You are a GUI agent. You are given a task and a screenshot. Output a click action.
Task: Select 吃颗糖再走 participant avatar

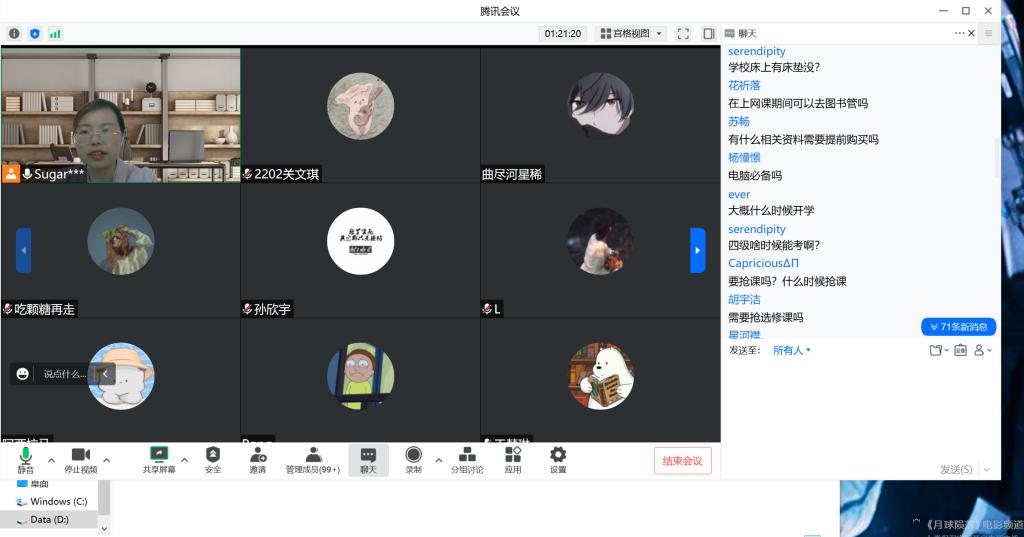(121, 241)
